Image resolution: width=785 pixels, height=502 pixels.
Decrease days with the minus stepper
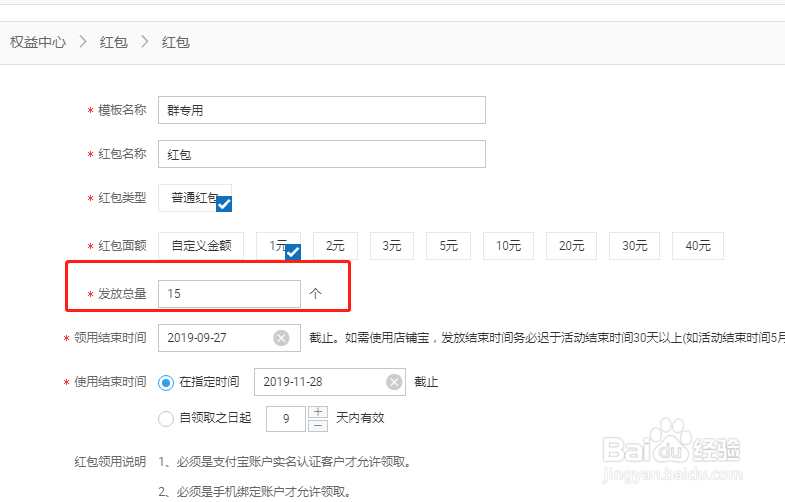pyautogui.click(x=318, y=425)
